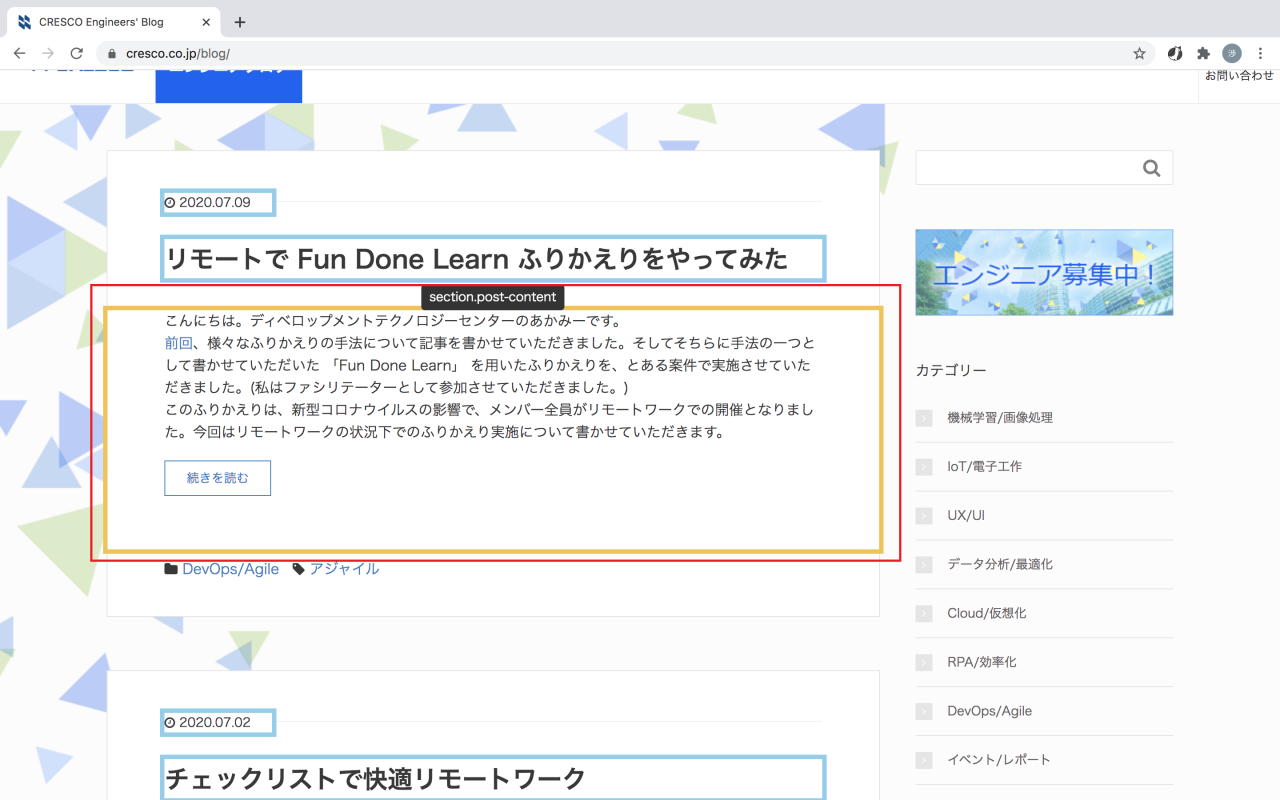Viewport: 1280px width, 800px height.
Task: Close the CRESCO Engineers' Blog tab
Action: click(205, 22)
